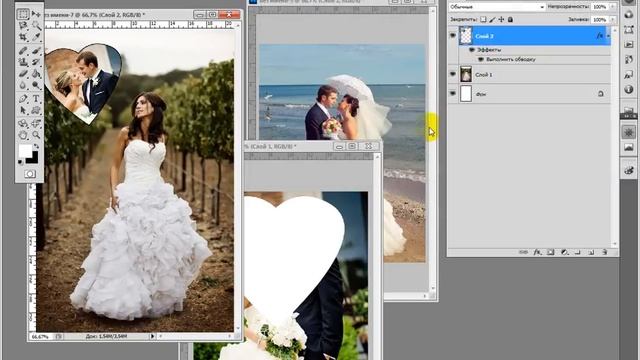
Task: Create new fill or adjustment layer
Action: [564, 252]
